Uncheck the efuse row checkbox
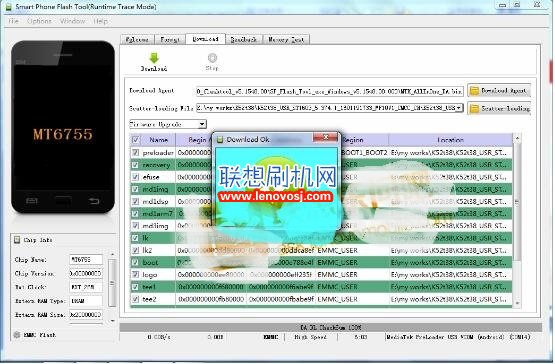Screen dimensions: 555x364 point(135,177)
